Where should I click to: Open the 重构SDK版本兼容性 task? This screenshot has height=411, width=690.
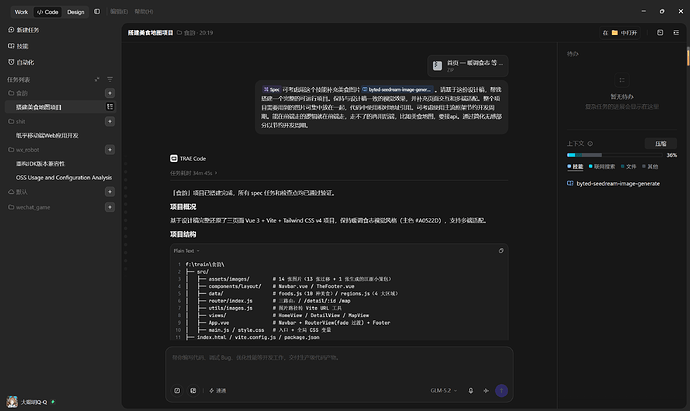click(40, 164)
